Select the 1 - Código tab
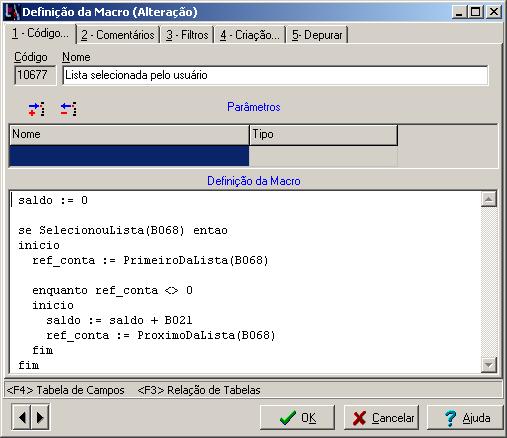Viewport: 507px width, 438px height. 40,34
